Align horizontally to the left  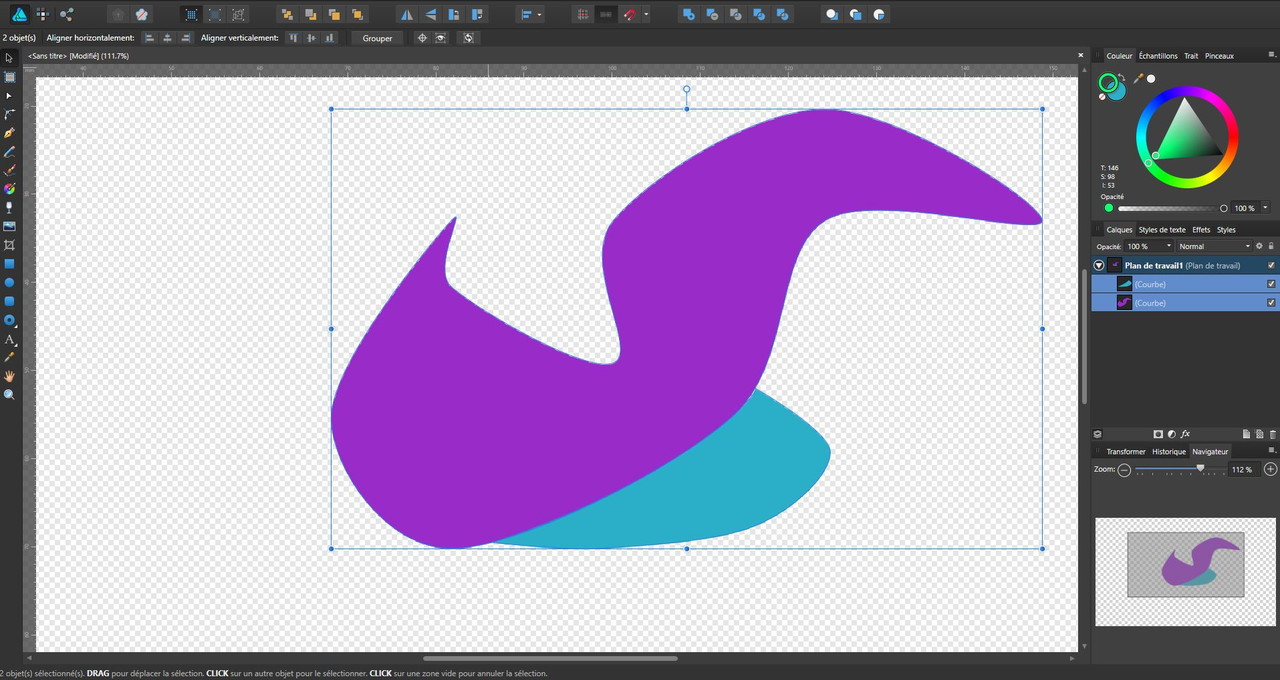[x=149, y=38]
